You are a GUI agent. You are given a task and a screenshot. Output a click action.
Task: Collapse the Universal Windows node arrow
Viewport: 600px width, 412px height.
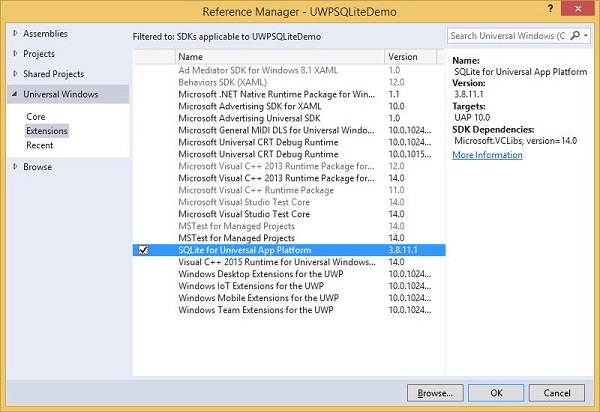pos(15,94)
